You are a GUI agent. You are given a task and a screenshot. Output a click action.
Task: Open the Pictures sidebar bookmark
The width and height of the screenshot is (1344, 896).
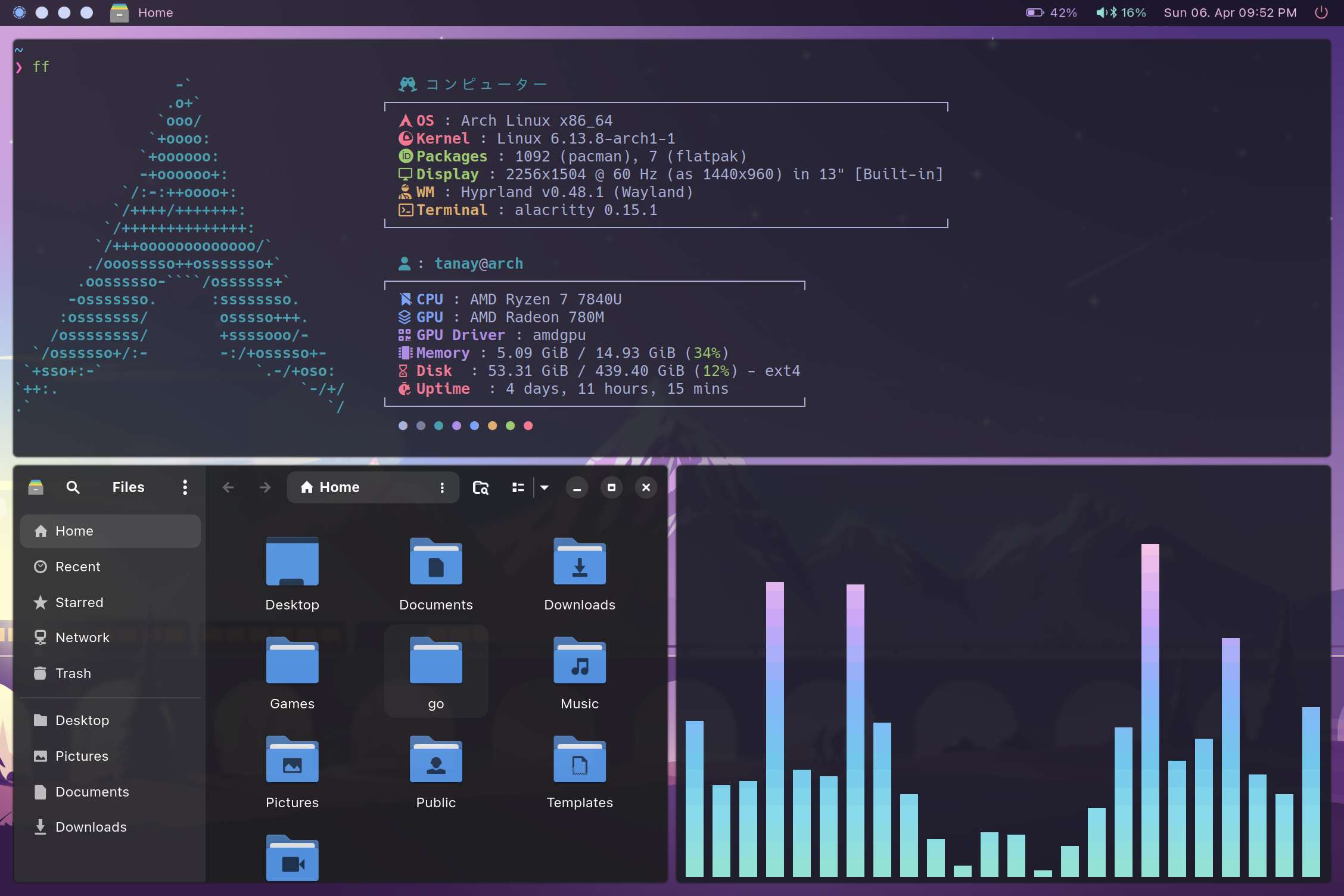tap(82, 756)
